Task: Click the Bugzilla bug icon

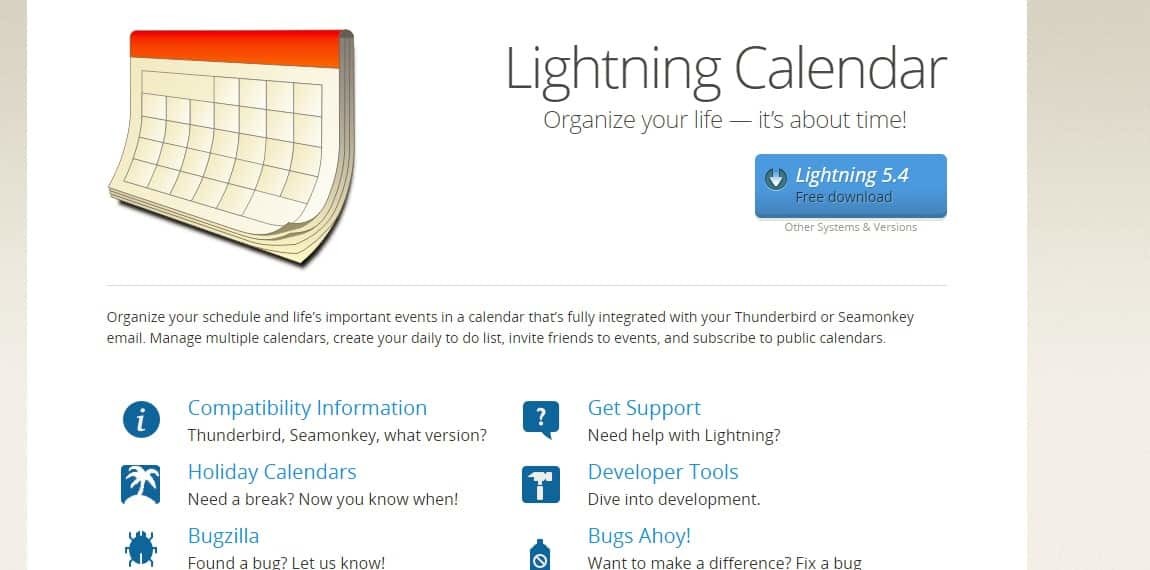Action: tap(141, 549)
